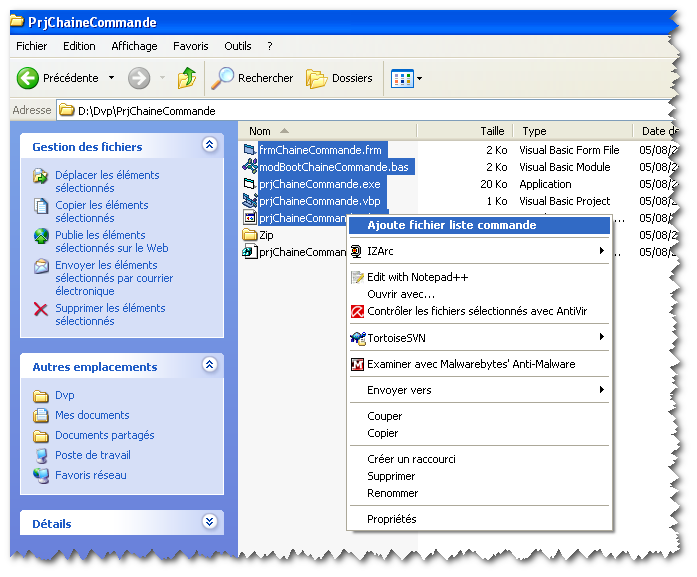Expand the Détails panel
This screenshot has height=577, width=697.
[x=209, y=522]
